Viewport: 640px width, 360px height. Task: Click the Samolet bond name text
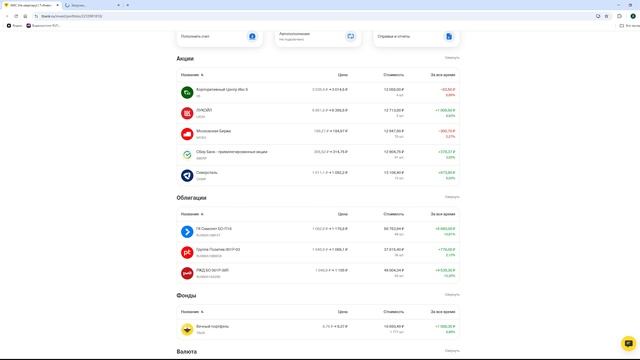pyautogui.click(x=213, y=229)
